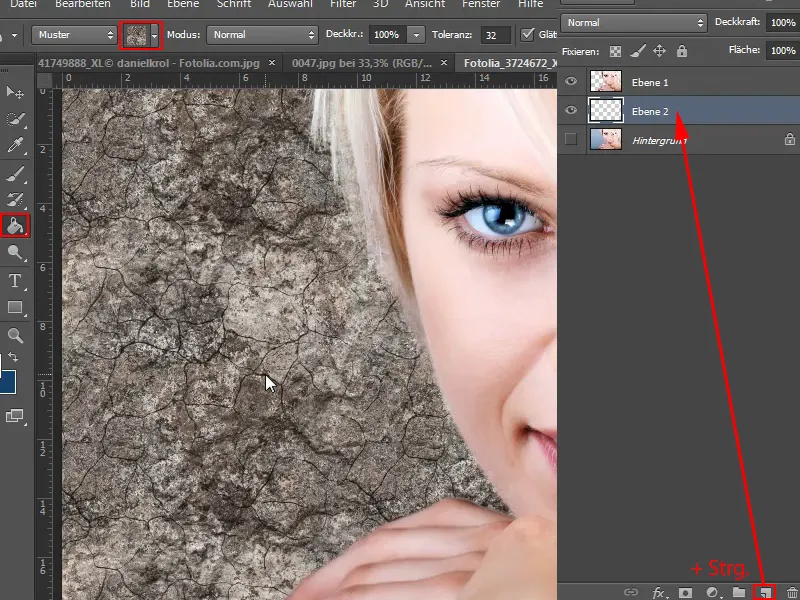Delete layer trash icon
800x600 pixels.
tap(792, 592)
